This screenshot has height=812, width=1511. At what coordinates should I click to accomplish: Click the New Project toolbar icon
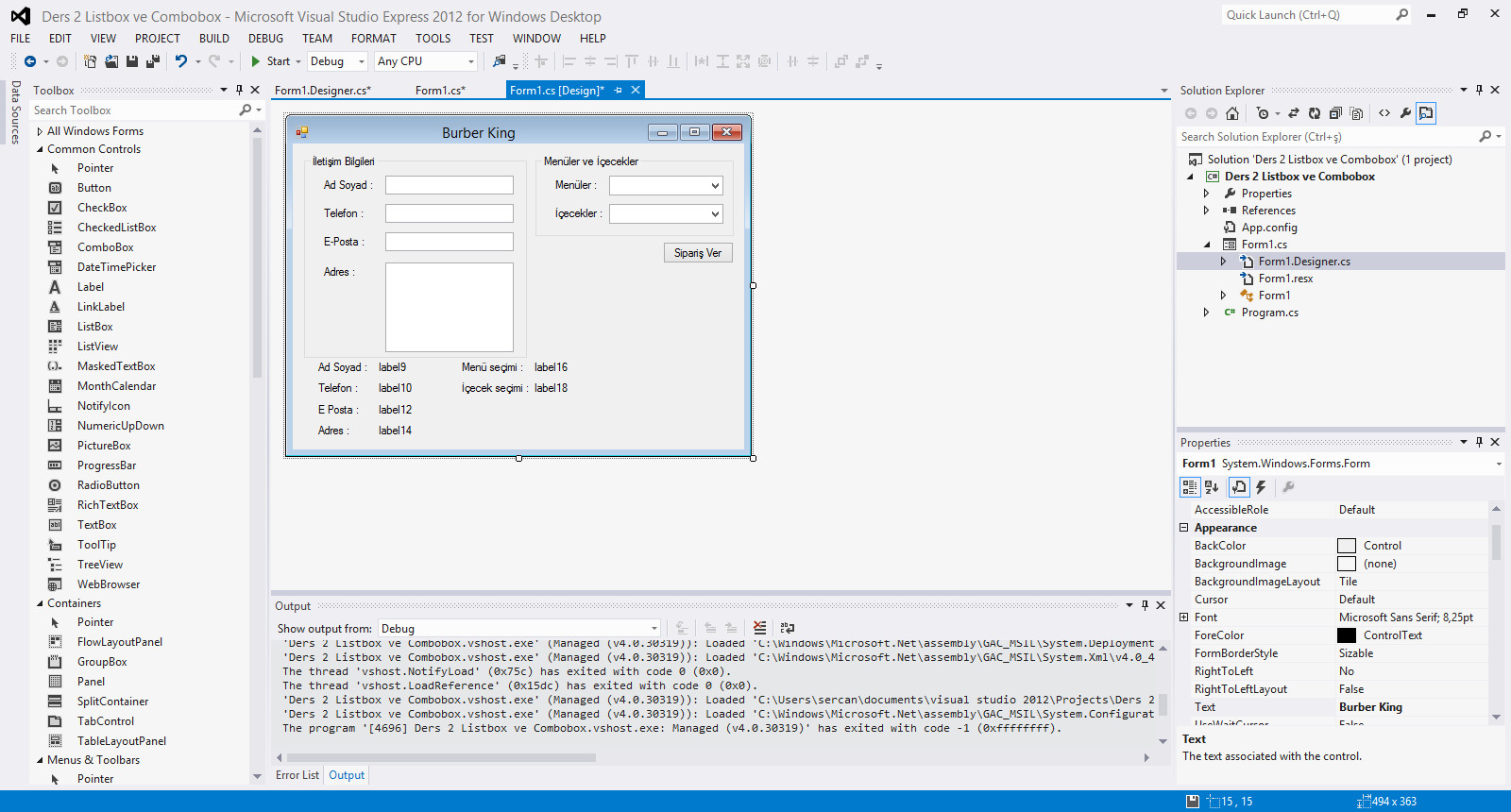[x=91, y=61]
